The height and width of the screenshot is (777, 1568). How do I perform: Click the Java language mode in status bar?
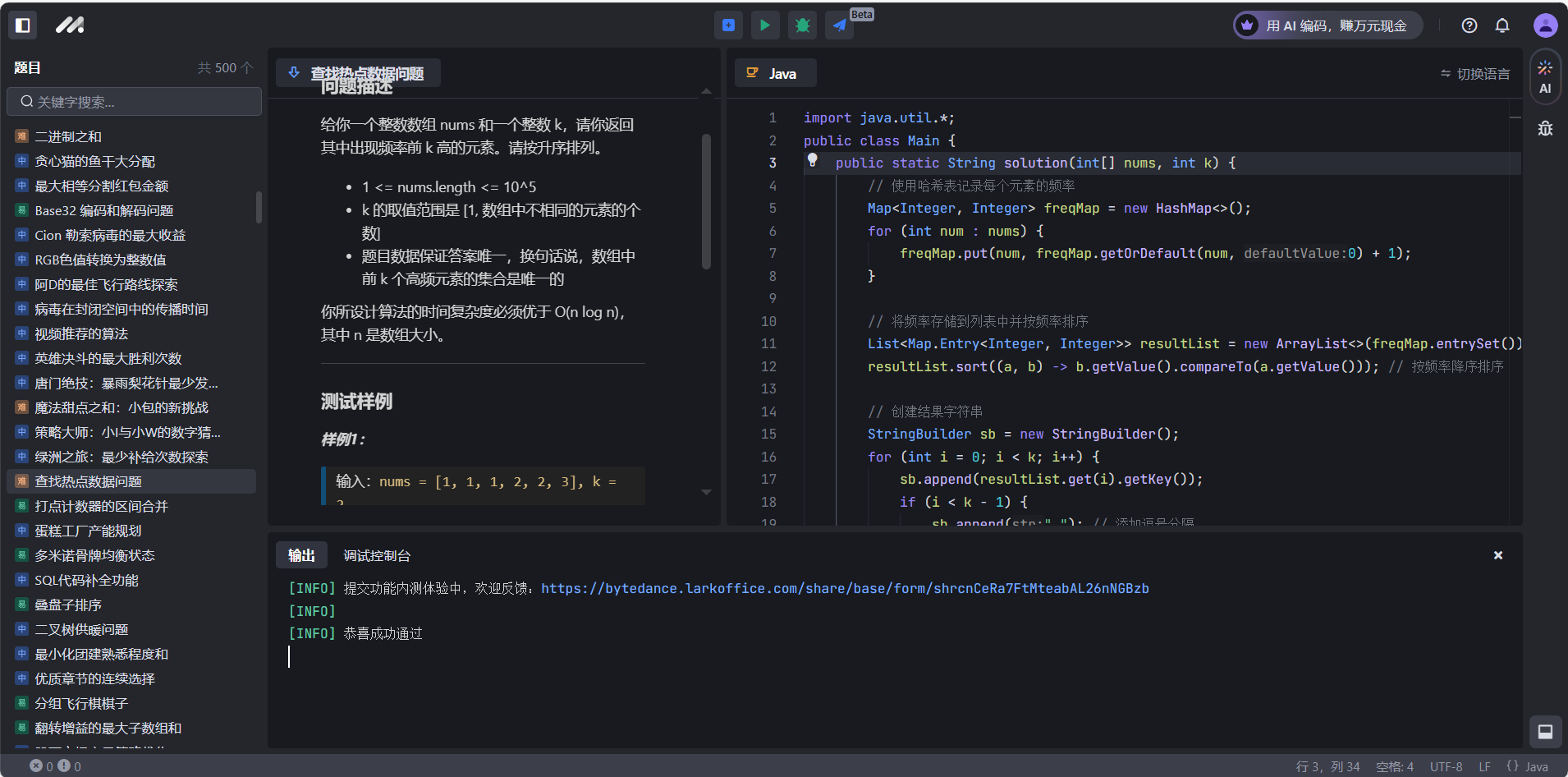click(1528, 766)
